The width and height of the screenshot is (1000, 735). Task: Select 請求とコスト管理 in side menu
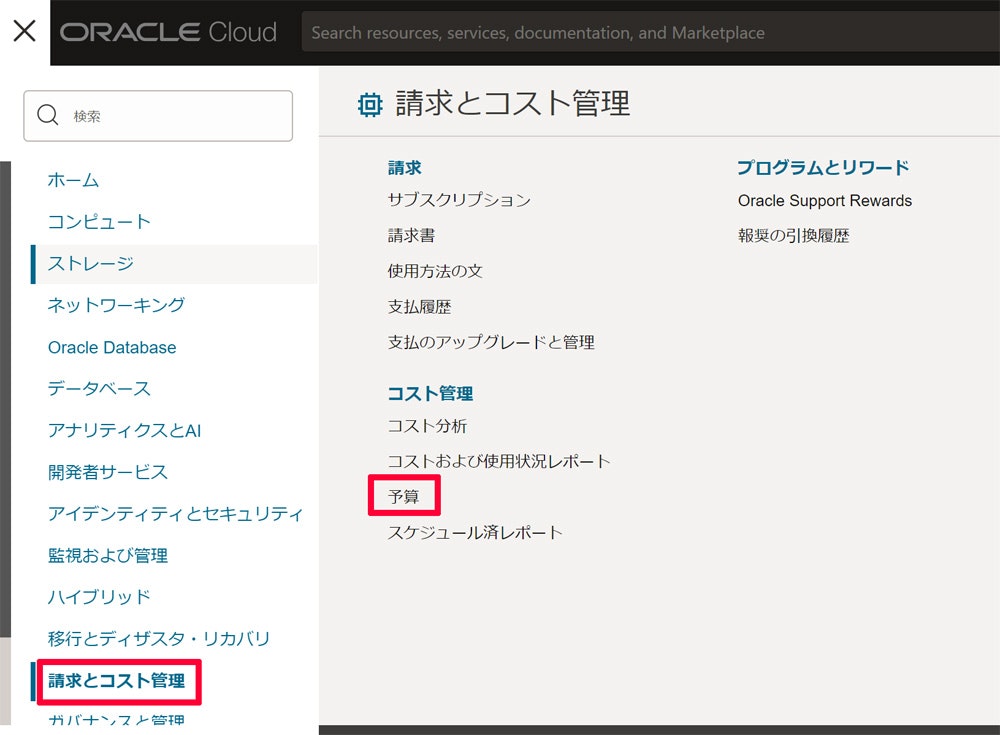tap(117, 681)
